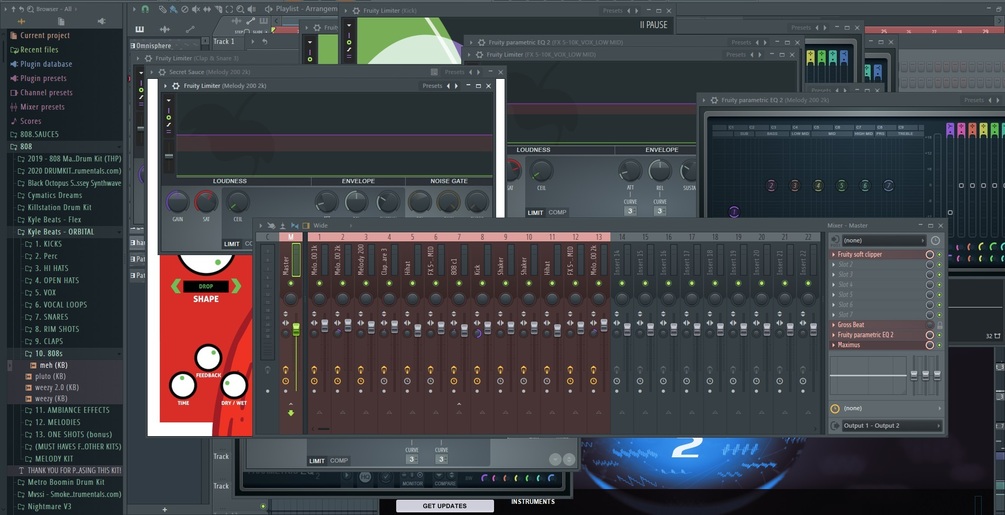
Task: Open the Output 1 - Output 2 dropdown
Action: pyautogui.click(x=890, y=425)
